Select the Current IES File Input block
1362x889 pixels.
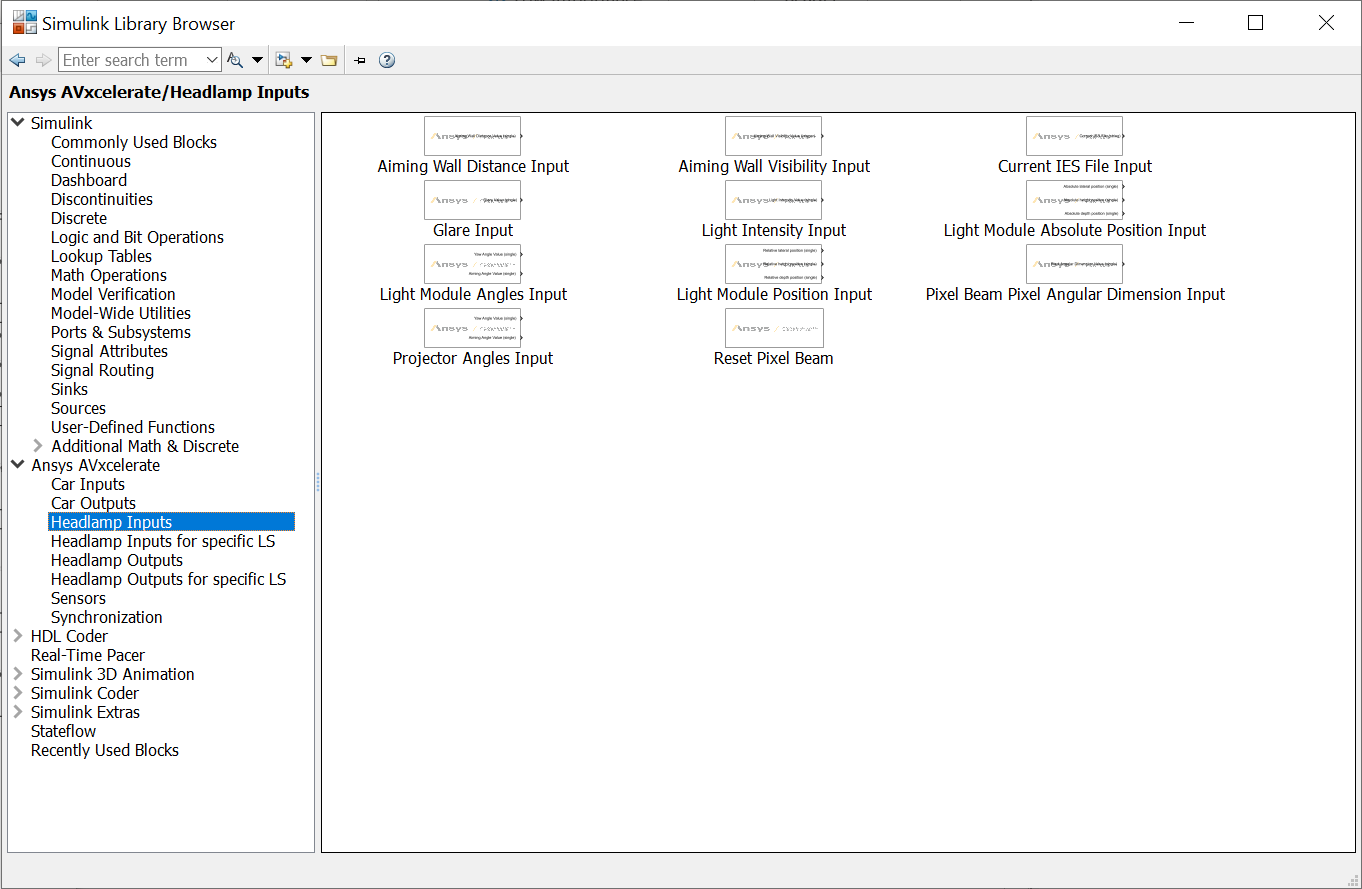point(1075,136)
